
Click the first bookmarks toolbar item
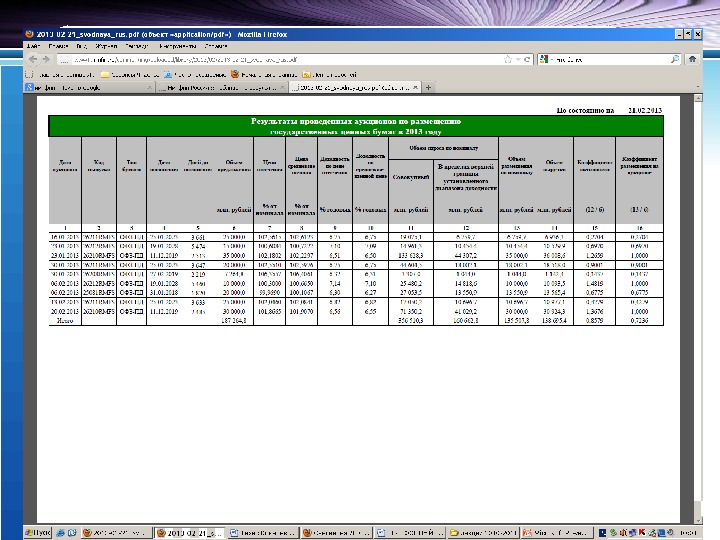60,75
